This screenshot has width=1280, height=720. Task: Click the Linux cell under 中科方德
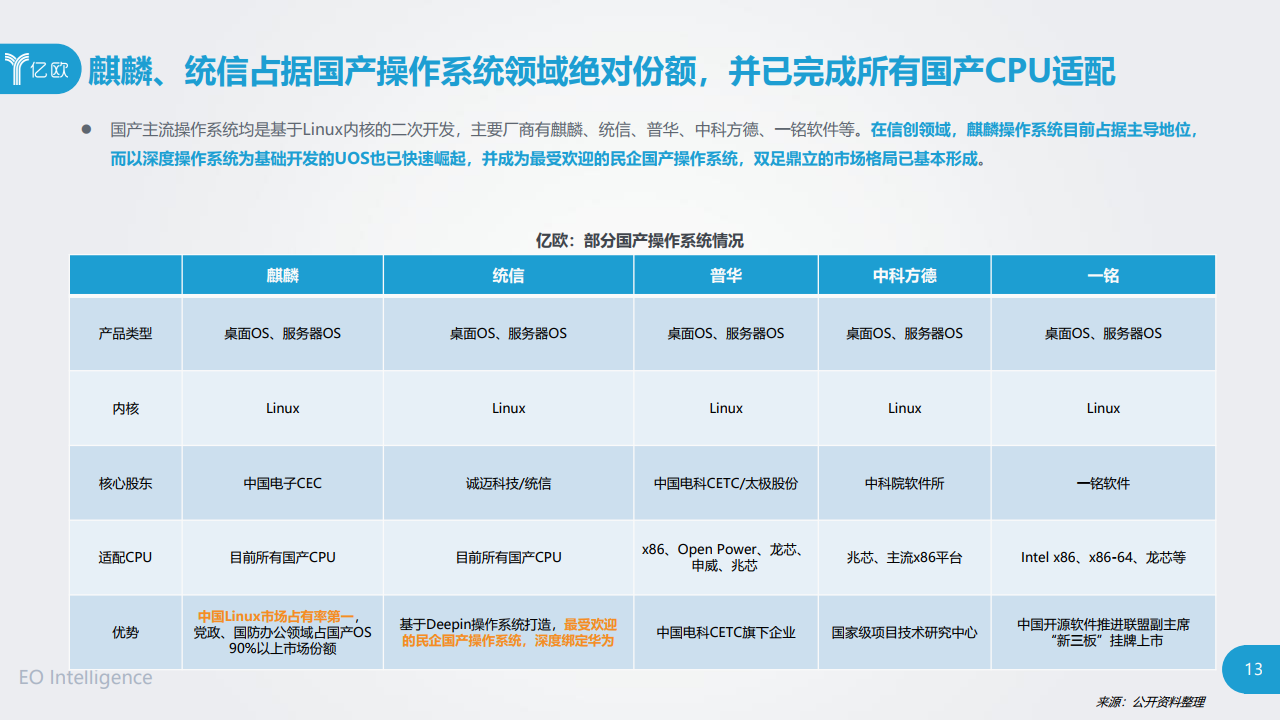[905, 408]
